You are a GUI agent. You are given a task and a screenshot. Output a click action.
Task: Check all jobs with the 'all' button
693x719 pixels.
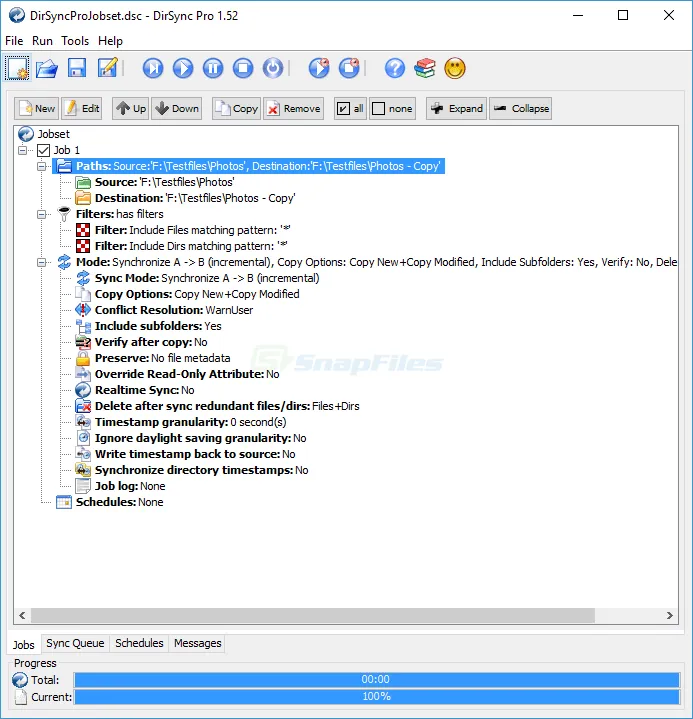pos(350,109)
